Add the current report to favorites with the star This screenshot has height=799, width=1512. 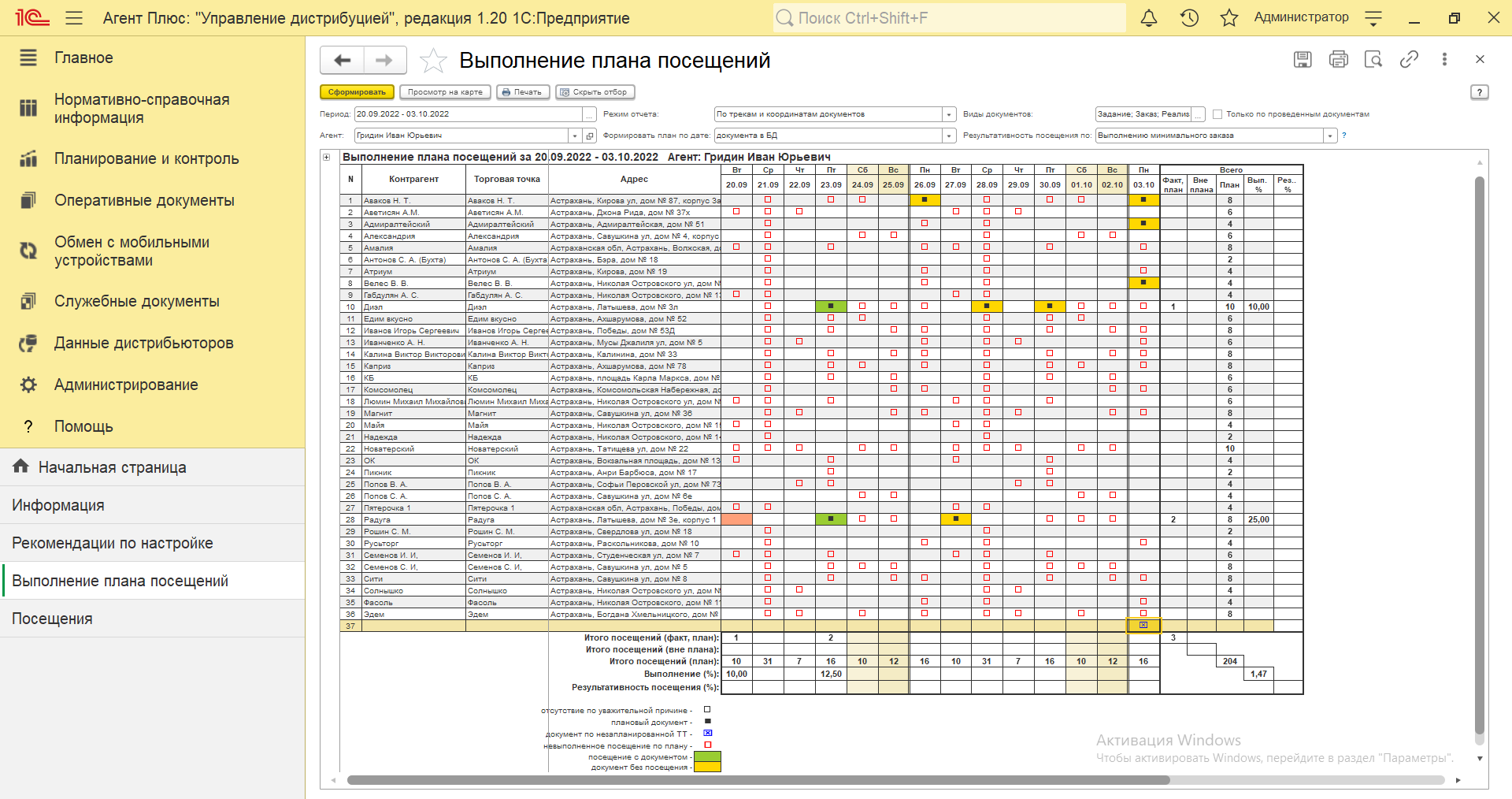433,60
